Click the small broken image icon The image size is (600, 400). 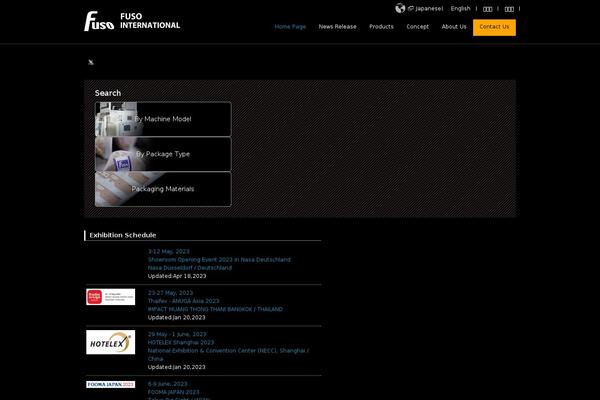click(91, 62)
